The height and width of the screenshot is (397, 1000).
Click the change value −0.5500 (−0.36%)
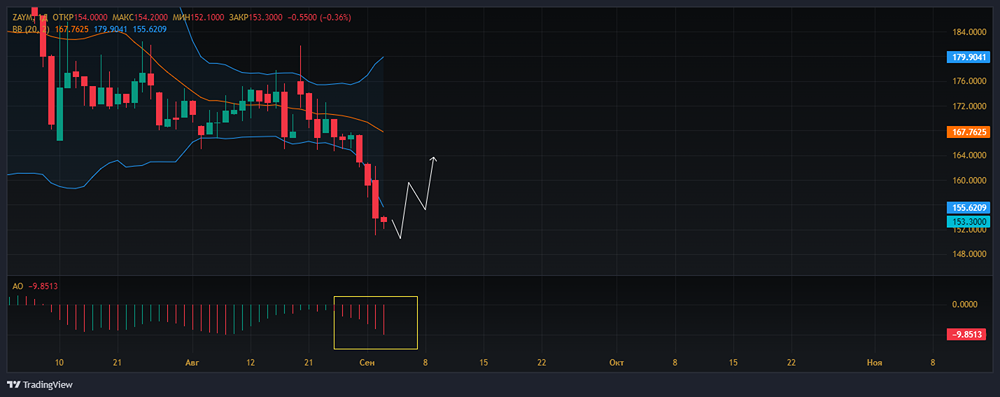(x=321, y=17)
